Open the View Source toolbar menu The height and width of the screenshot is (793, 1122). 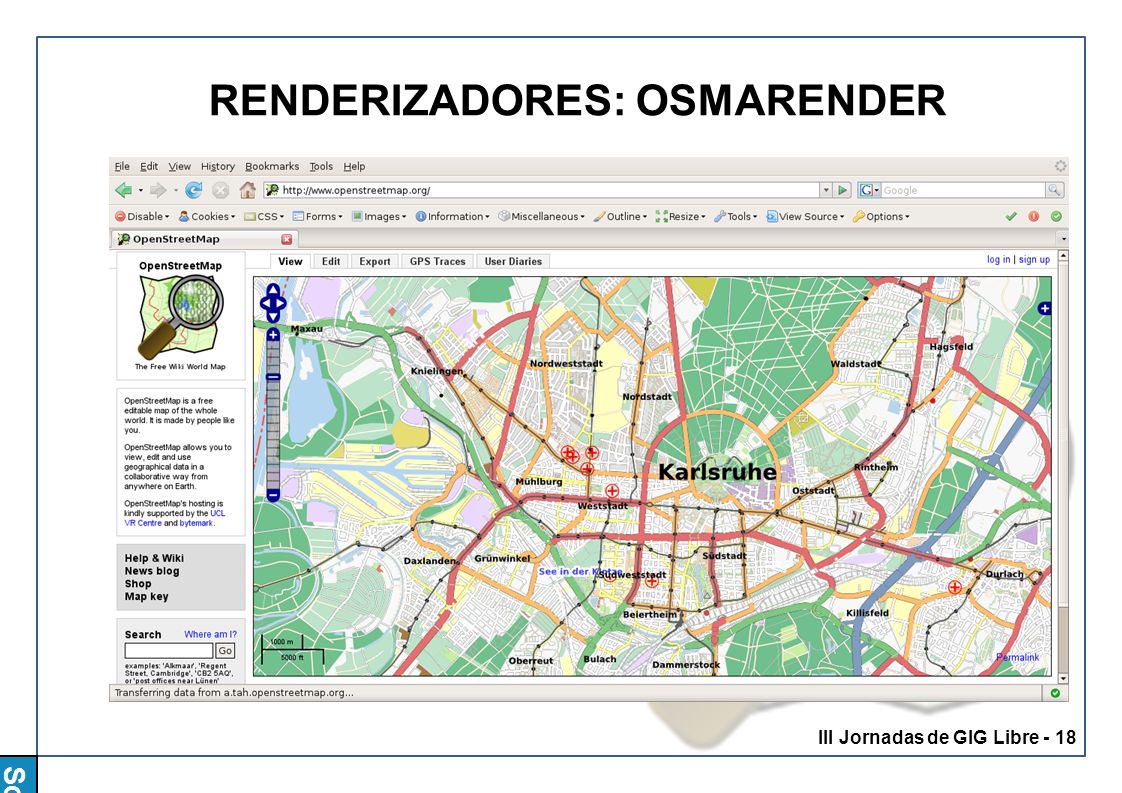(805, 216)
